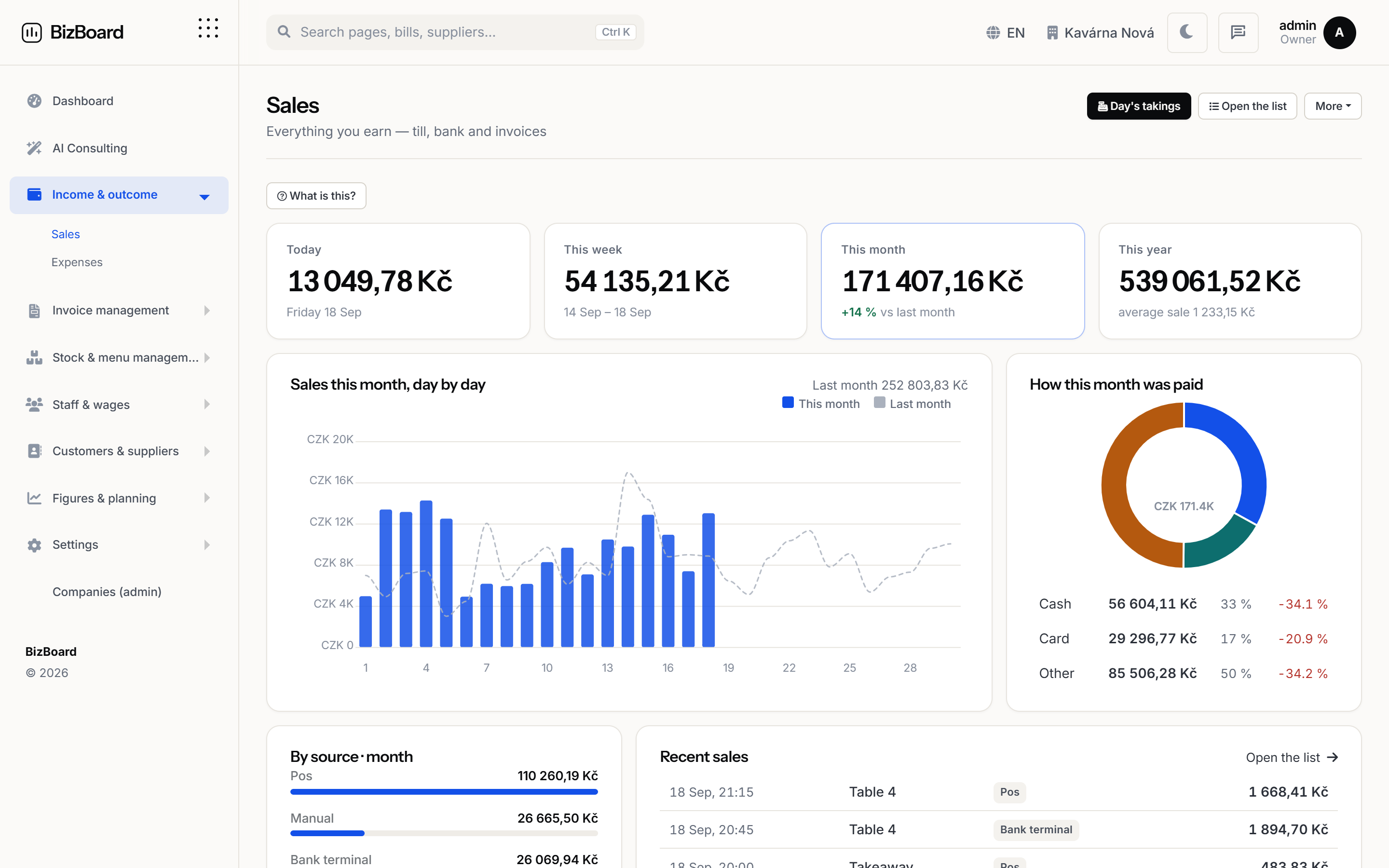Image resolution: width=1389 pixels, height=868 pixels.
Task: Expand Staff & wages submenu arrow
Action: tap(206, 405)
